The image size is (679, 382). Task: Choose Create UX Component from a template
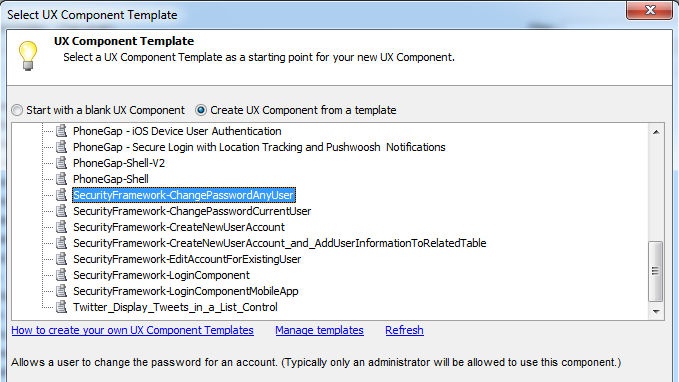coord(201,110)
